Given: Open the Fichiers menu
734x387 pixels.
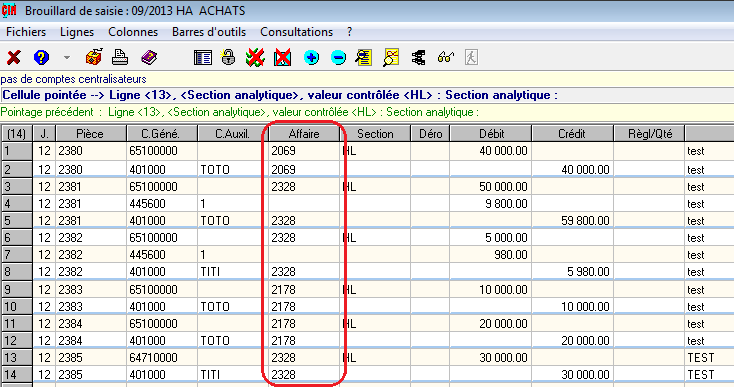Looking at the screenshot, I should click(26, 32).
